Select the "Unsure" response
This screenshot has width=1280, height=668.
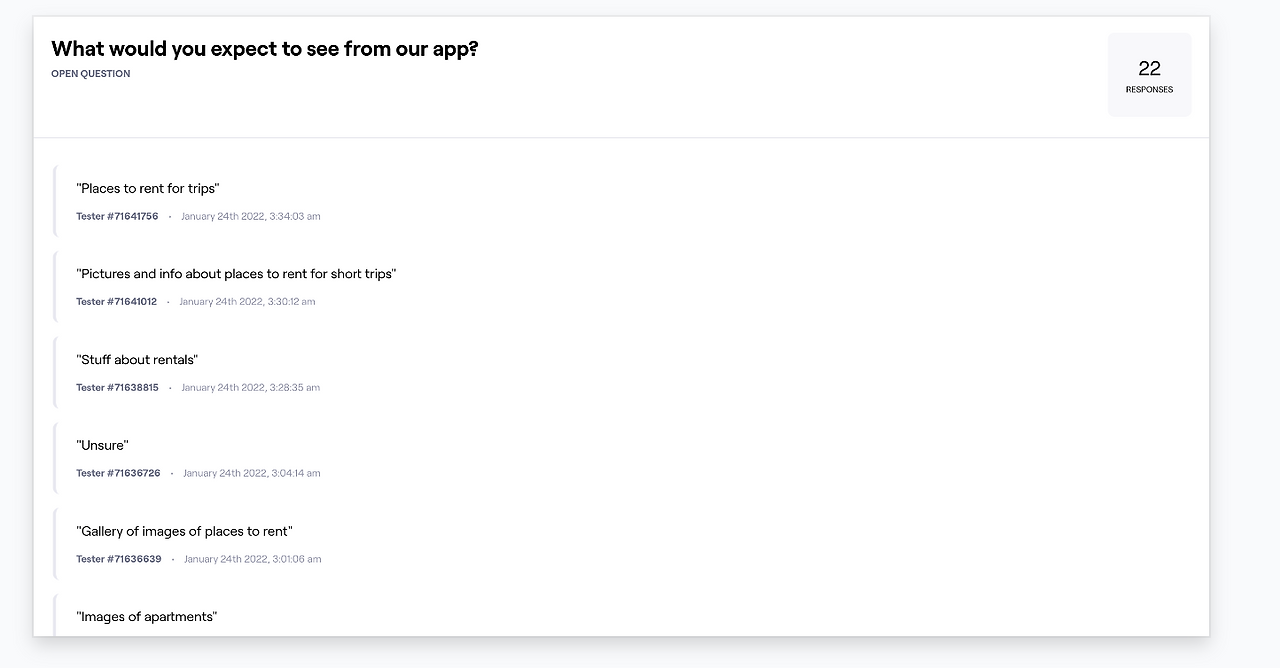coord(102,446)
